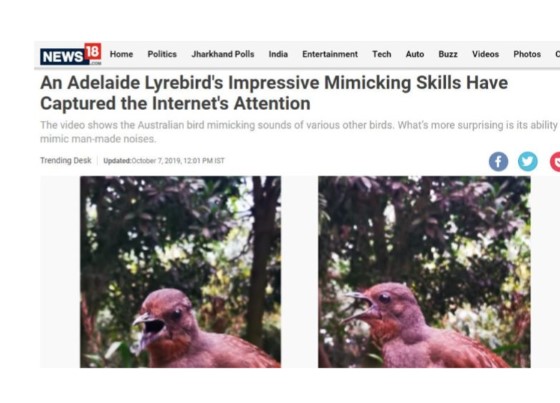Open the Auto section
Screen dimensions: 560x403
[x=415, y=54]
